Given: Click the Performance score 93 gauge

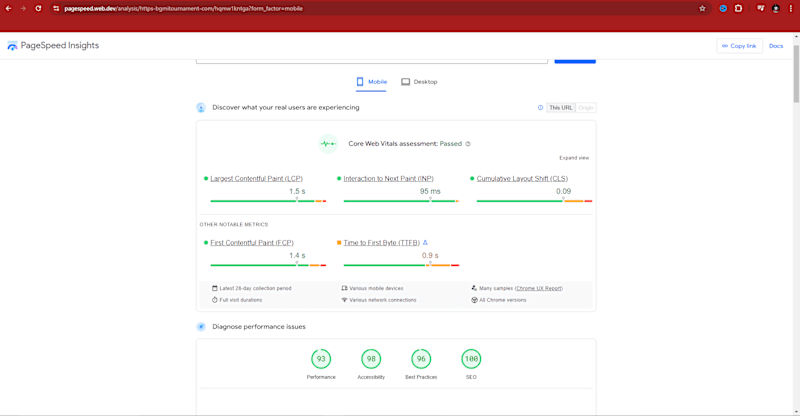Looking at the screenshot, I should click(321, 359).
